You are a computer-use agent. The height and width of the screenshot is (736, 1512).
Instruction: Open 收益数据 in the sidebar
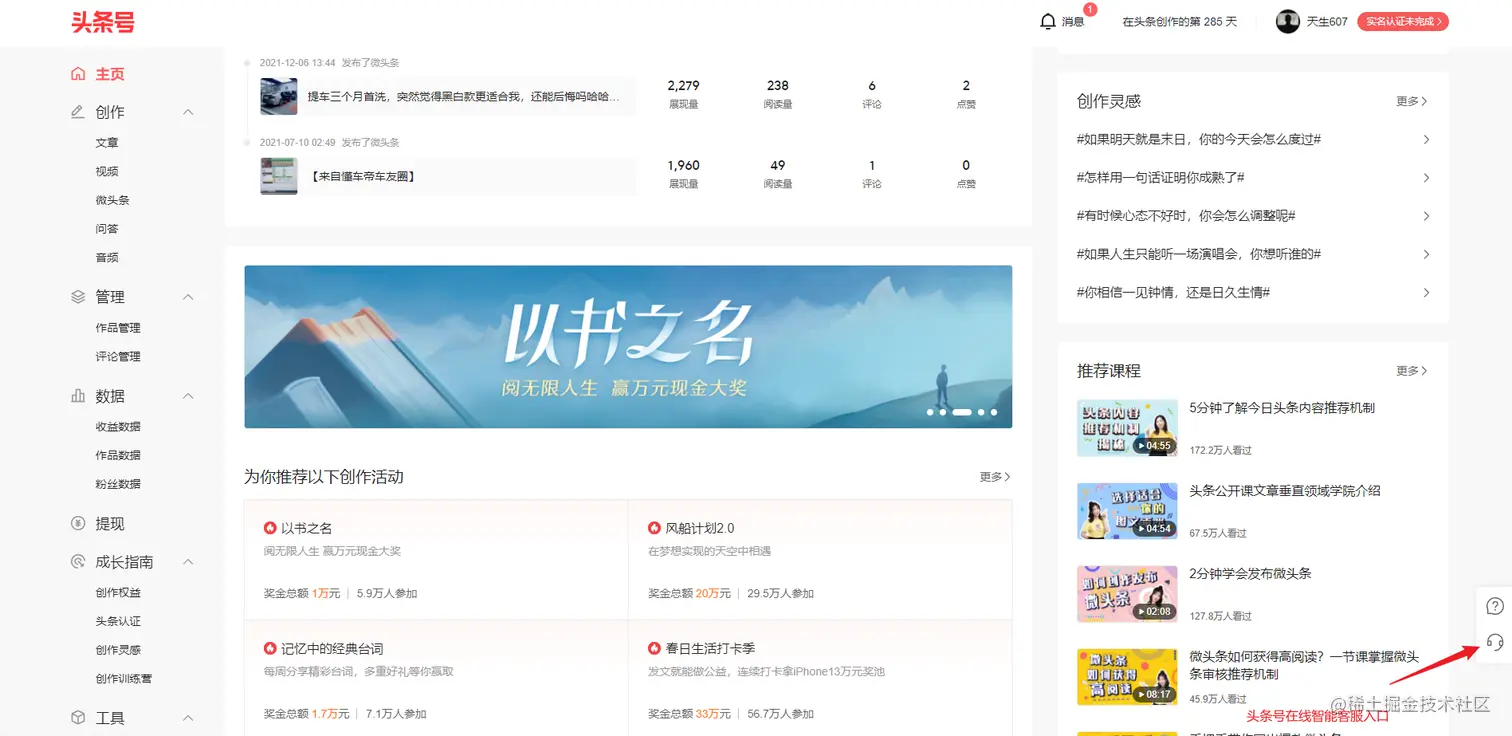pyautogui.click(x=118, y=427)
